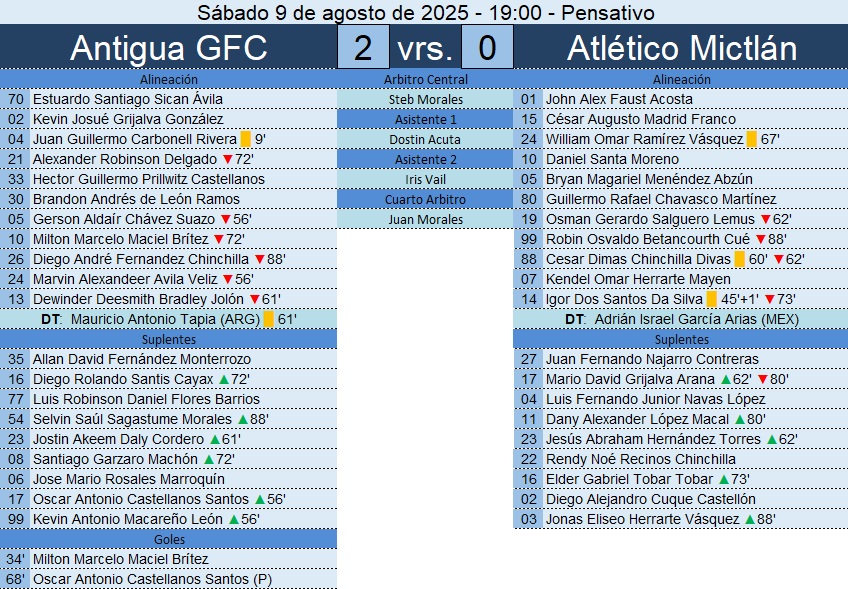This screenshot has height=589, width=848.
Task: Click the yellow card next to Juan Guillermo Carbonell Rivera
Action: (245, 139)
